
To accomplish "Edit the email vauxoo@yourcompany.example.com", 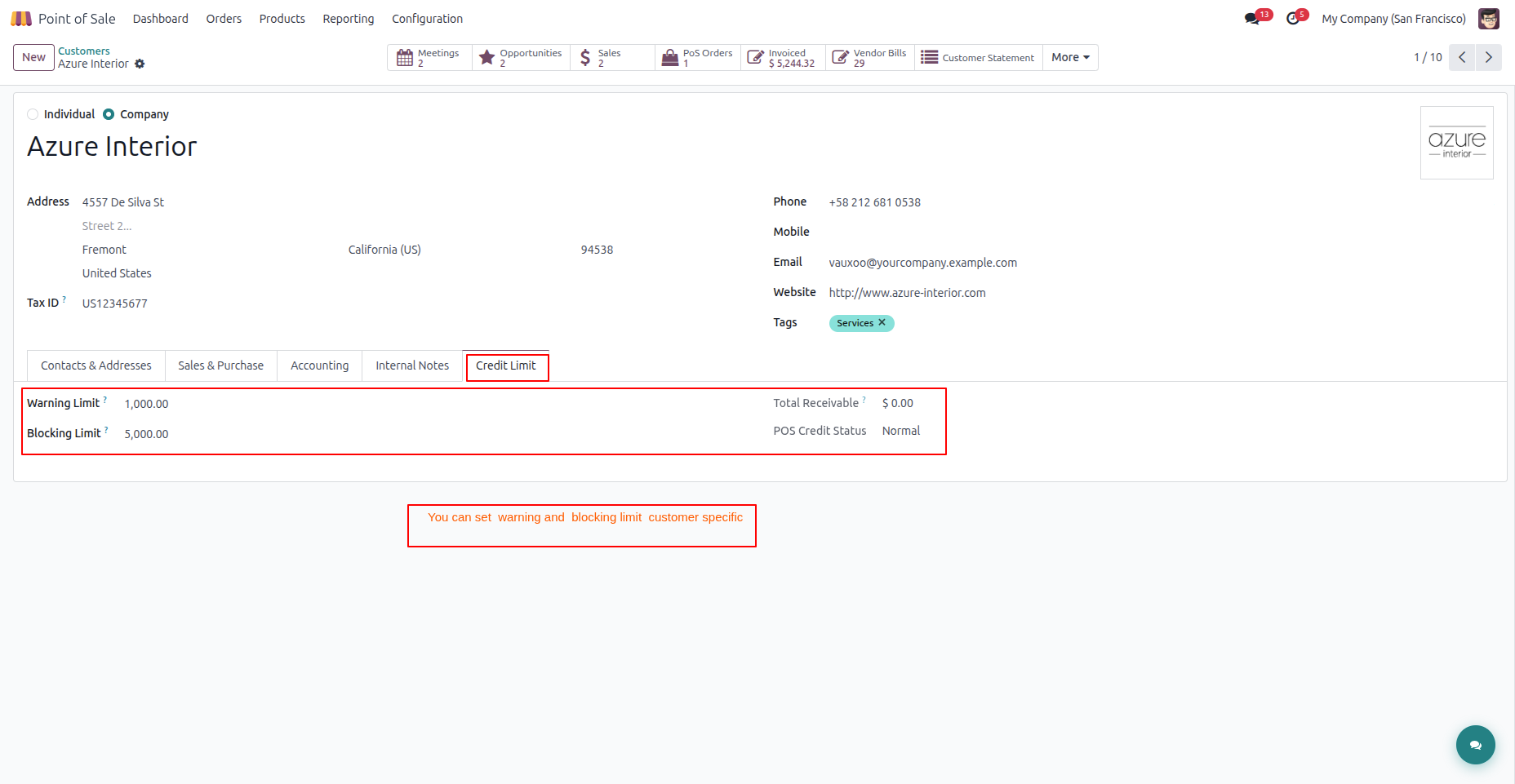I will tap(922, 263).
